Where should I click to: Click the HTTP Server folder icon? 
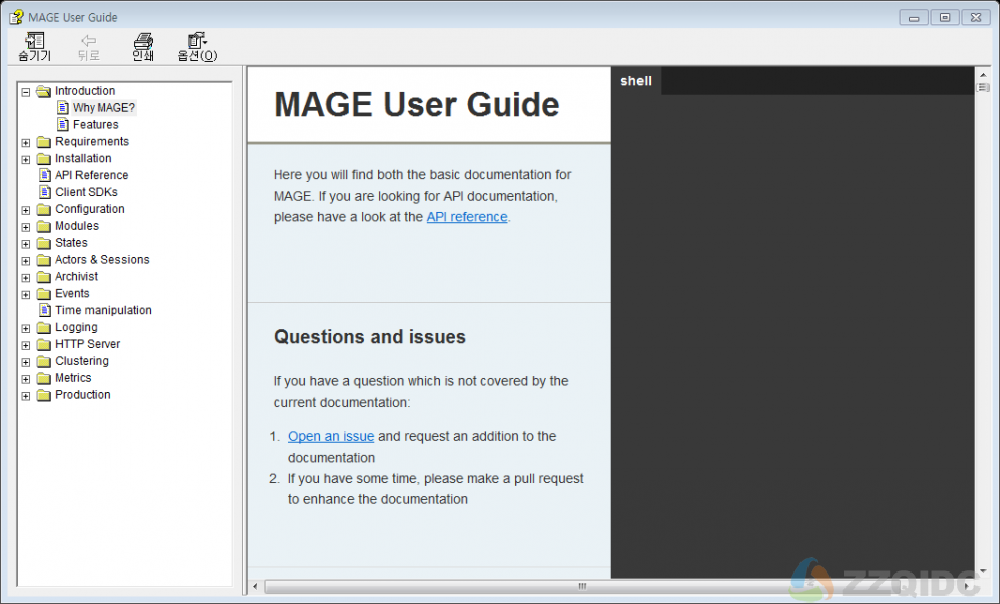click(43, 344)
